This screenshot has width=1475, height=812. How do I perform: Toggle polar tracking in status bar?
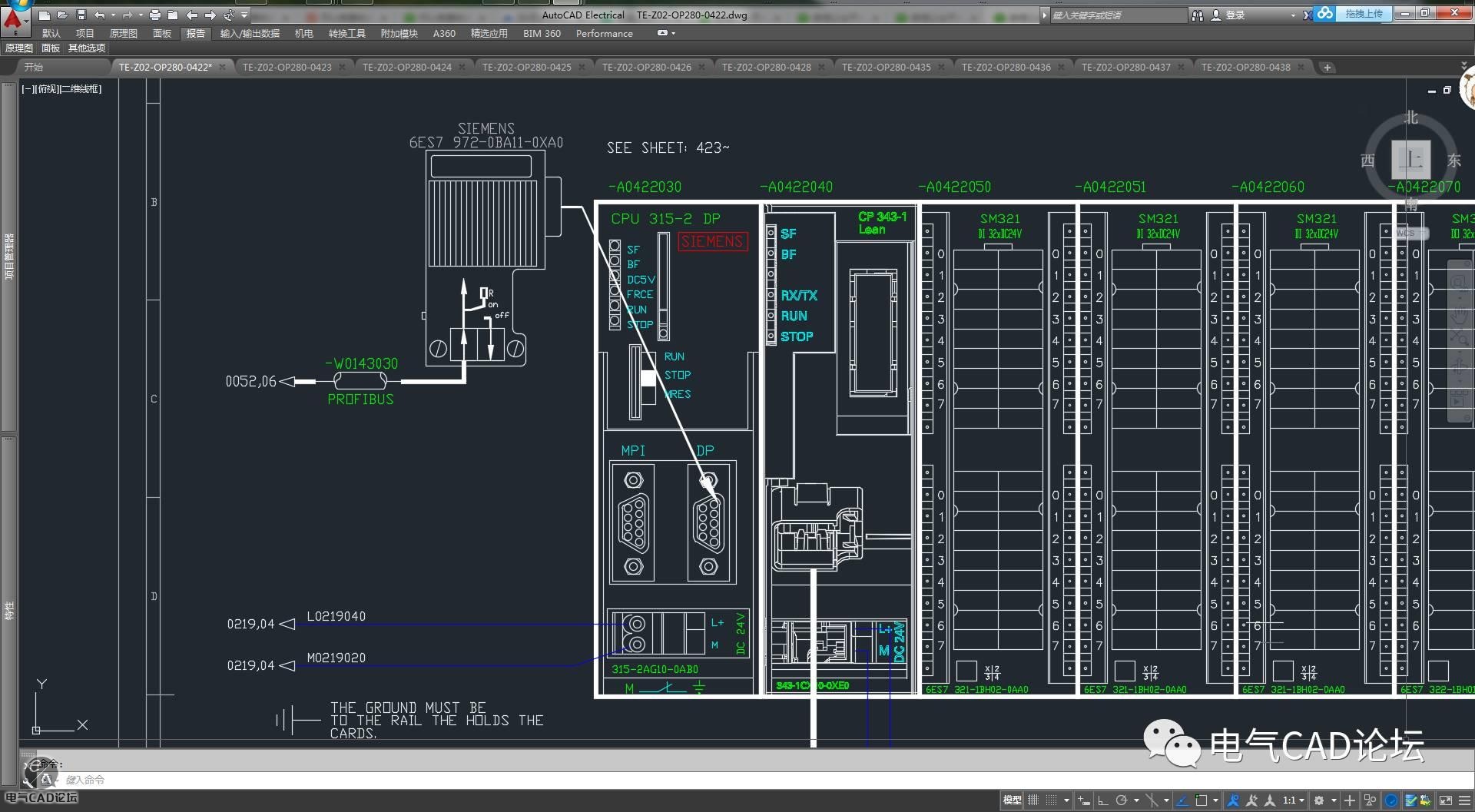(1122, 800)
